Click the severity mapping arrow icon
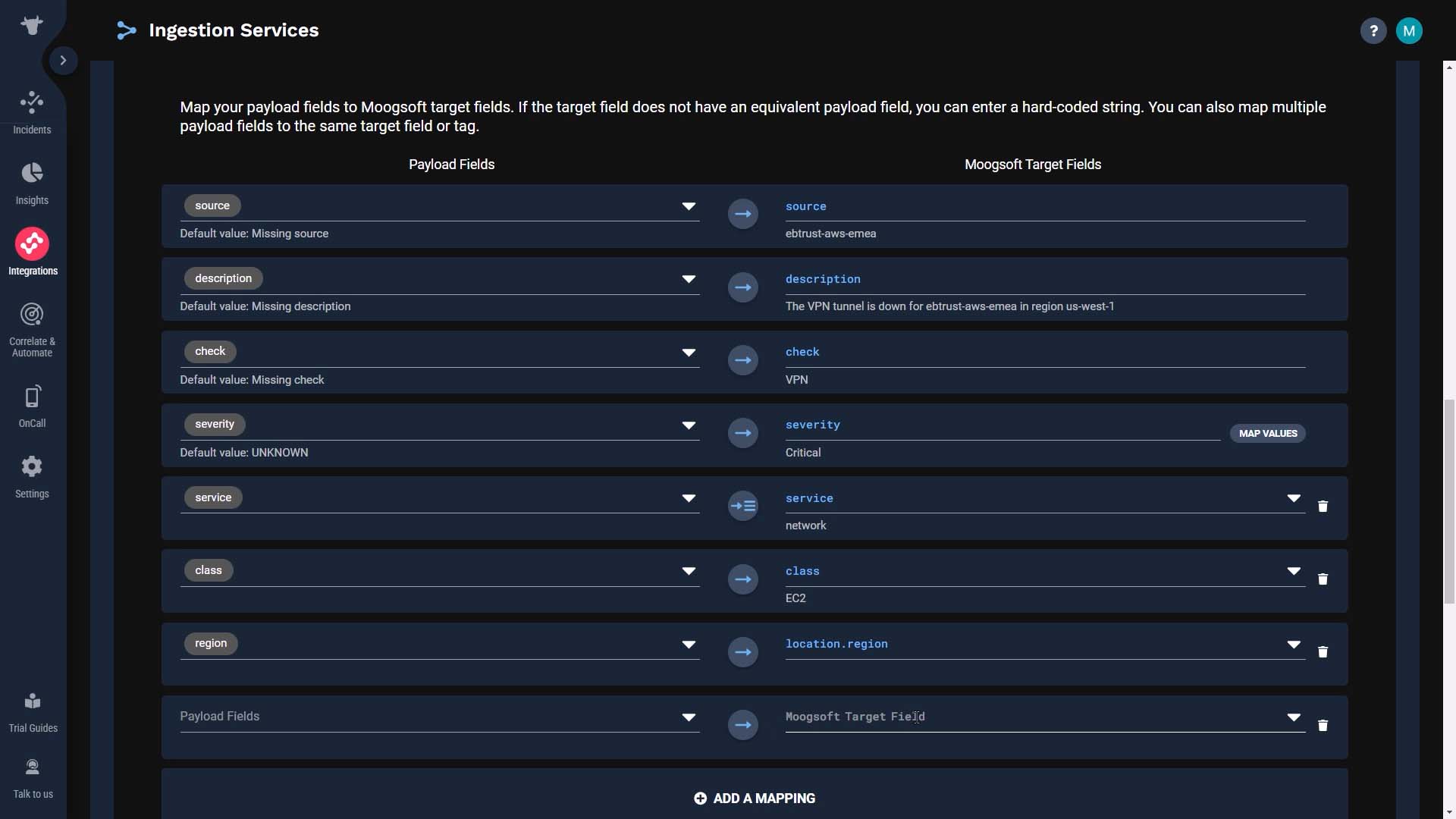This screenshot has height=819, width=1456. coord(743,433)
